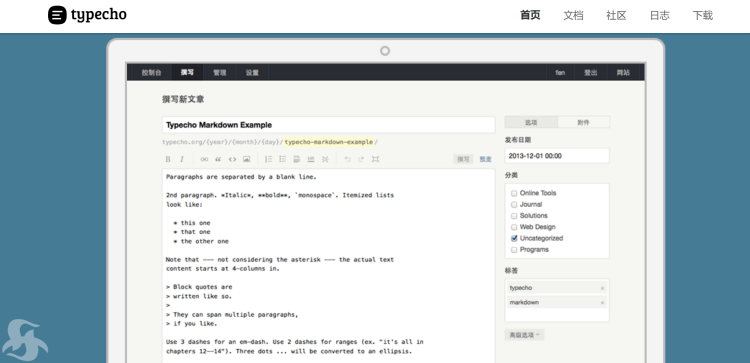Expand the 高级选项 advanced options

point(524,335)
